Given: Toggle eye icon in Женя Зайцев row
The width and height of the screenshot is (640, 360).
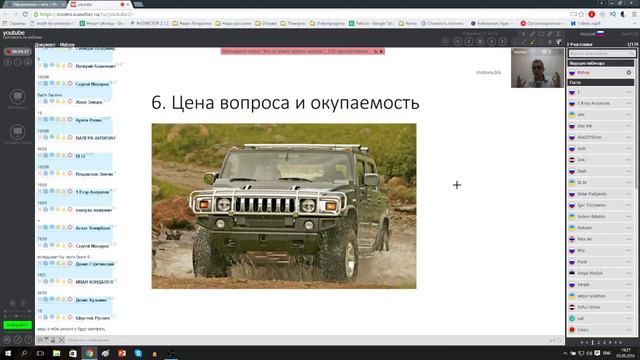Looking at the screenshot, I should coord(52,101).
